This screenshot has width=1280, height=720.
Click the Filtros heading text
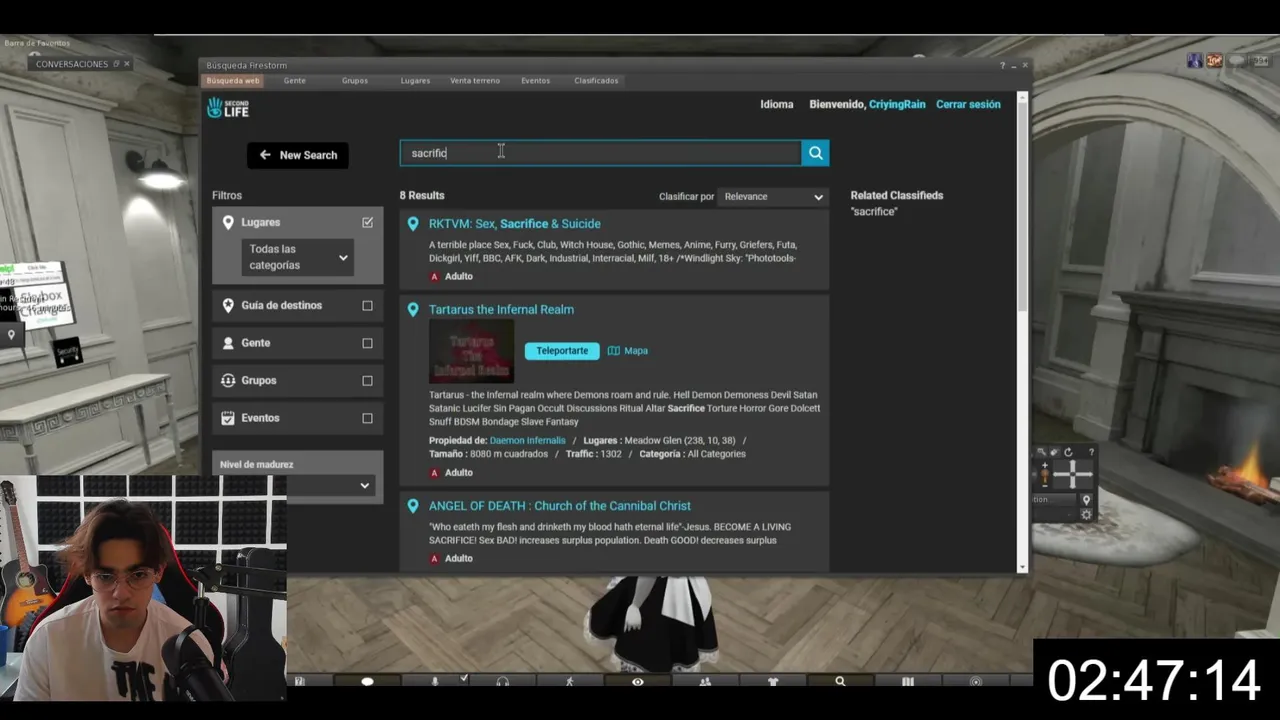(x=227, y=196)
